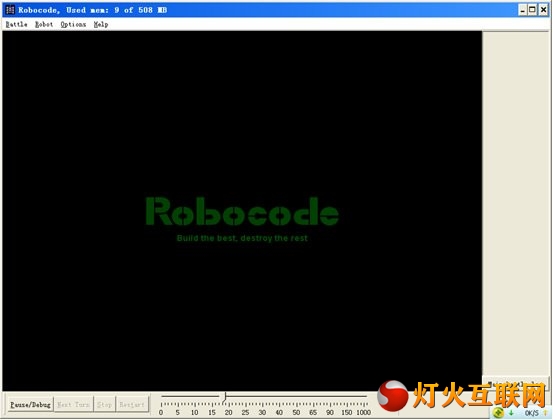This screenshot has height=420, width=553.
Task: Click the Next Turn button
Action: pos(73,404)
